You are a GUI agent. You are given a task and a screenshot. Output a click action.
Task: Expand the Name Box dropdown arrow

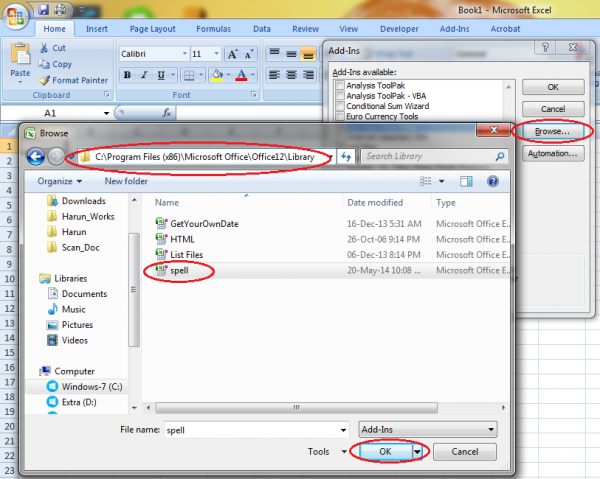pyautogui.click(x=106, y=113)
